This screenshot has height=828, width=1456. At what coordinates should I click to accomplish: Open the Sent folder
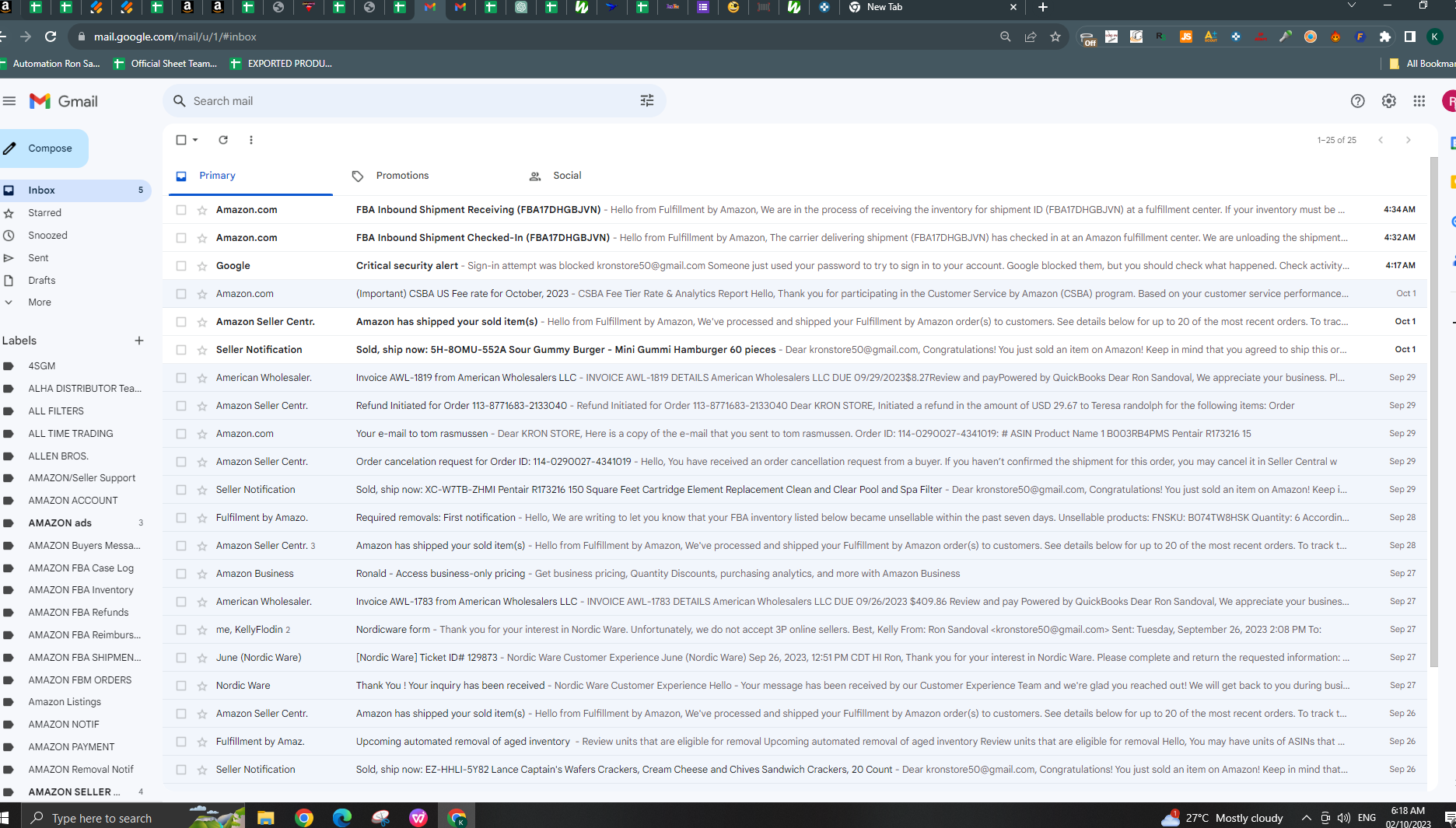pyautogui.click(x=38, y=258)
